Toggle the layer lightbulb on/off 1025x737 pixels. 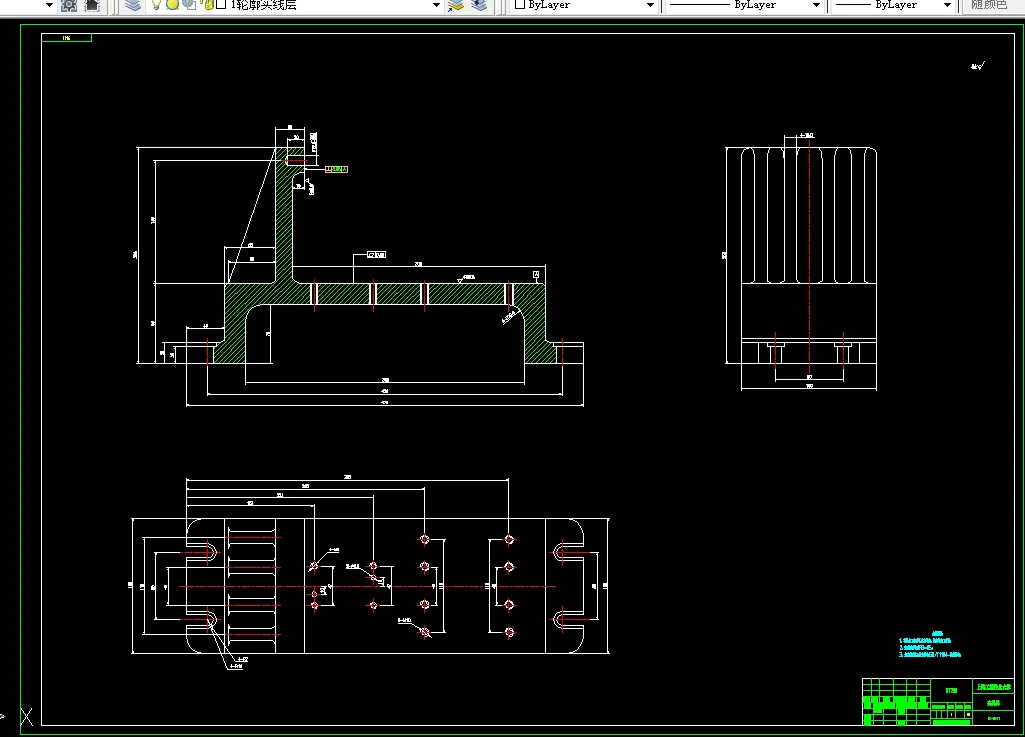(x=156, y=5)
